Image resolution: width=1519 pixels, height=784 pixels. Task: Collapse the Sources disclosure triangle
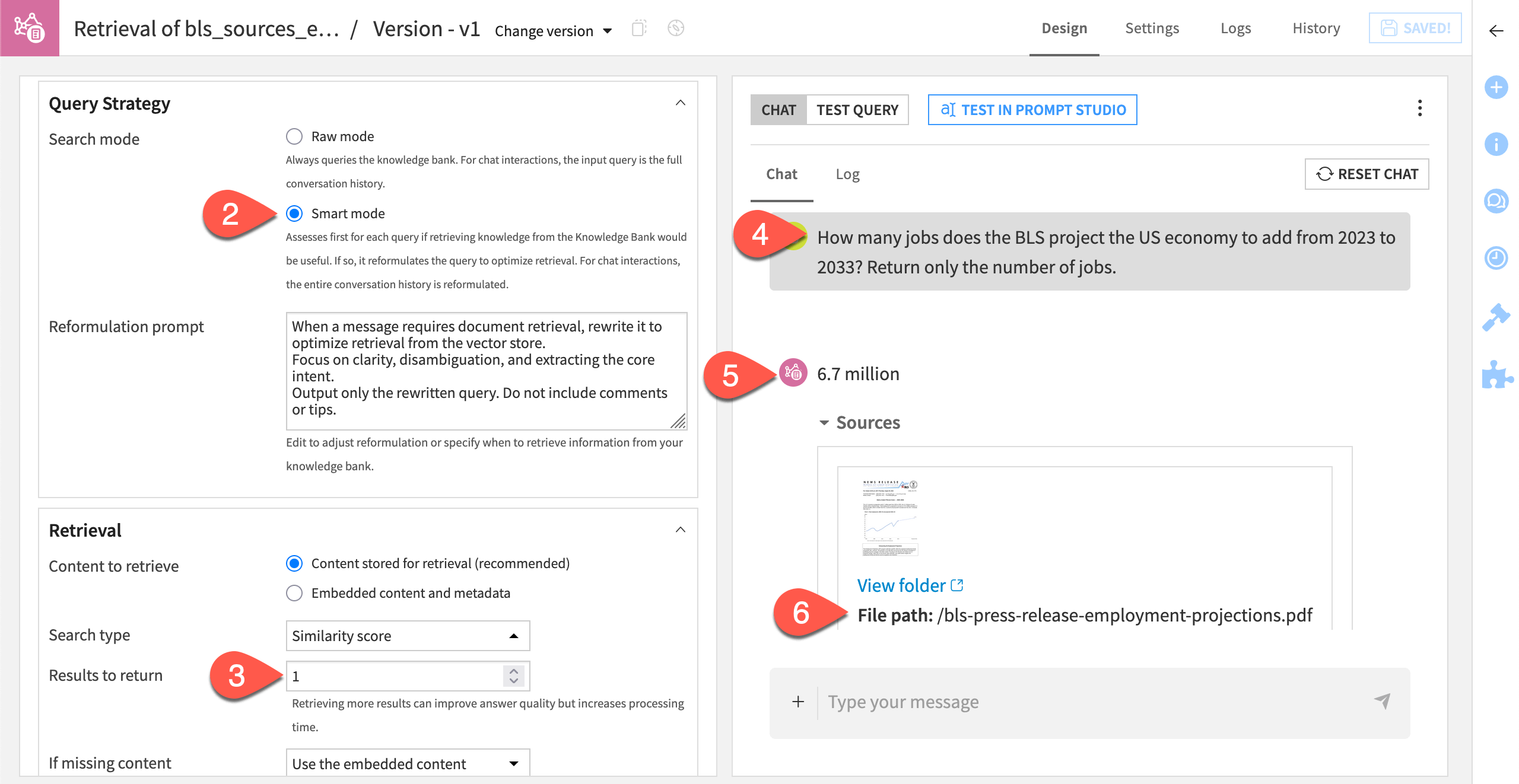tap(824, 423)
